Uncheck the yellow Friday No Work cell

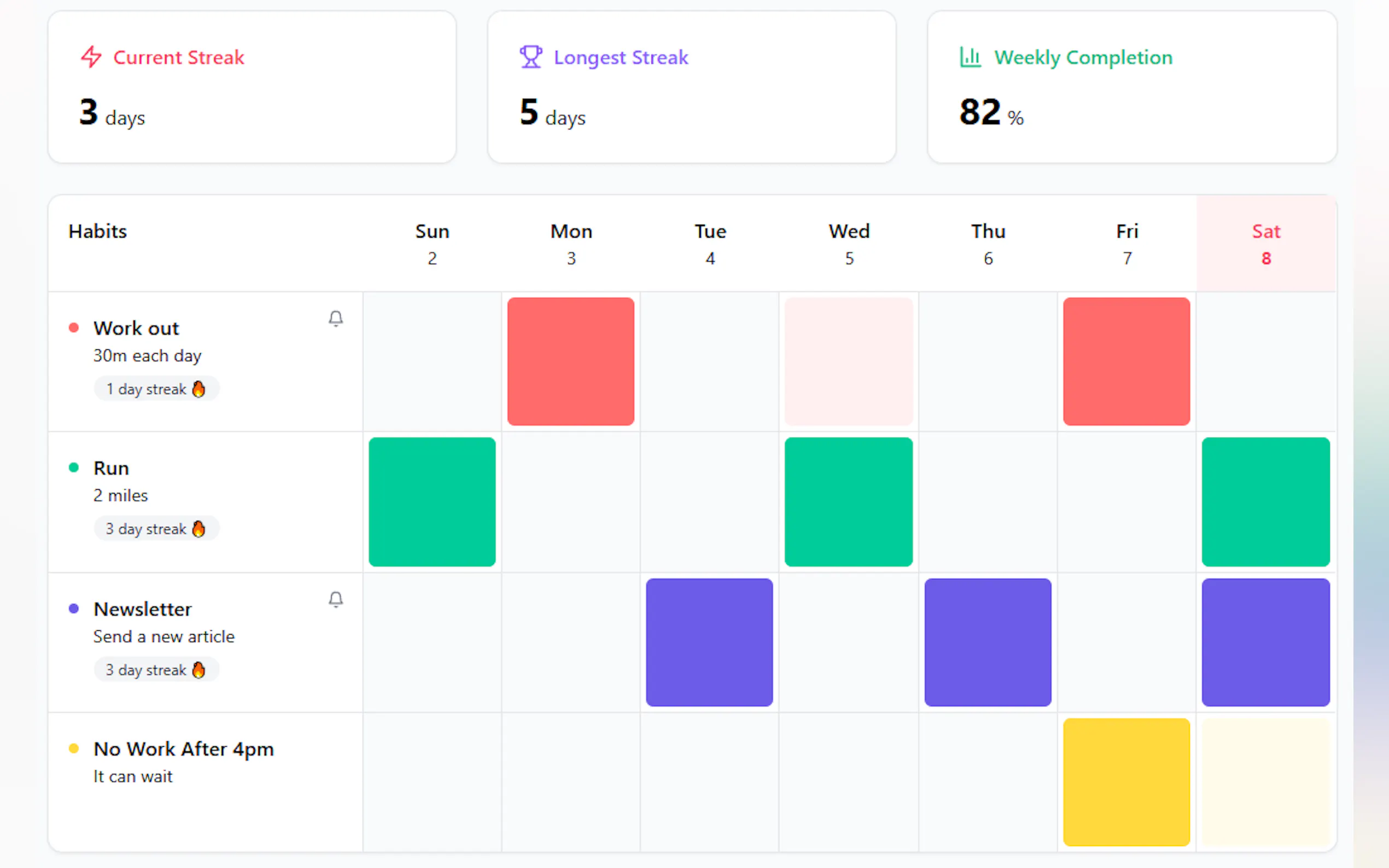(1126, 782)
